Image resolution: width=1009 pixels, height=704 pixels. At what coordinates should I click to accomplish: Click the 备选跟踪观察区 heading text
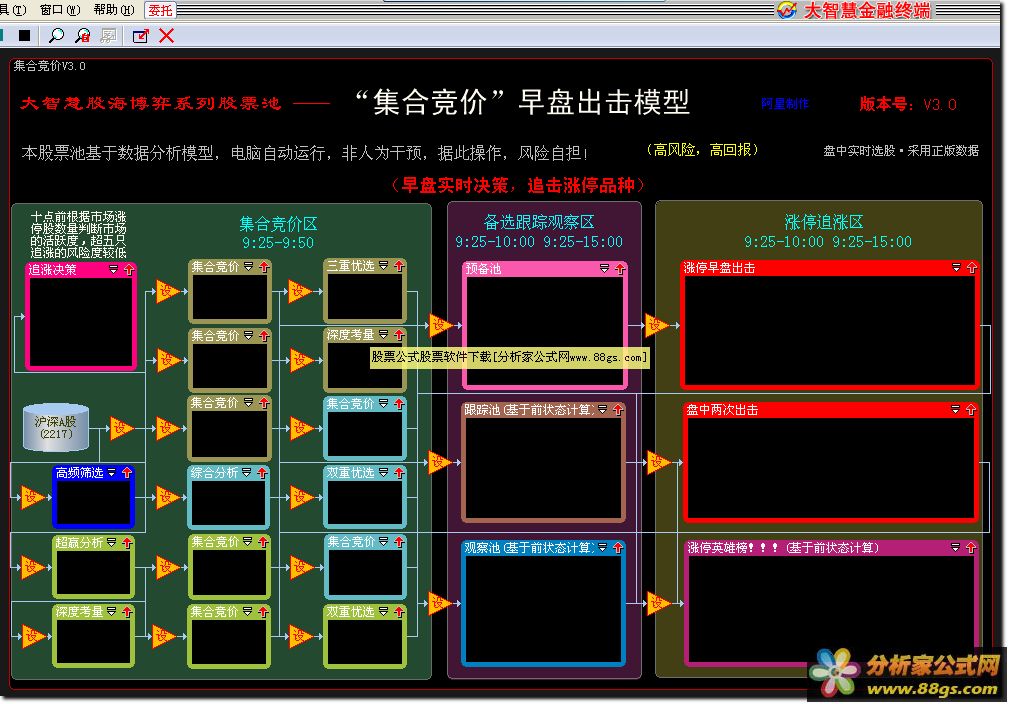coord(539,223)
